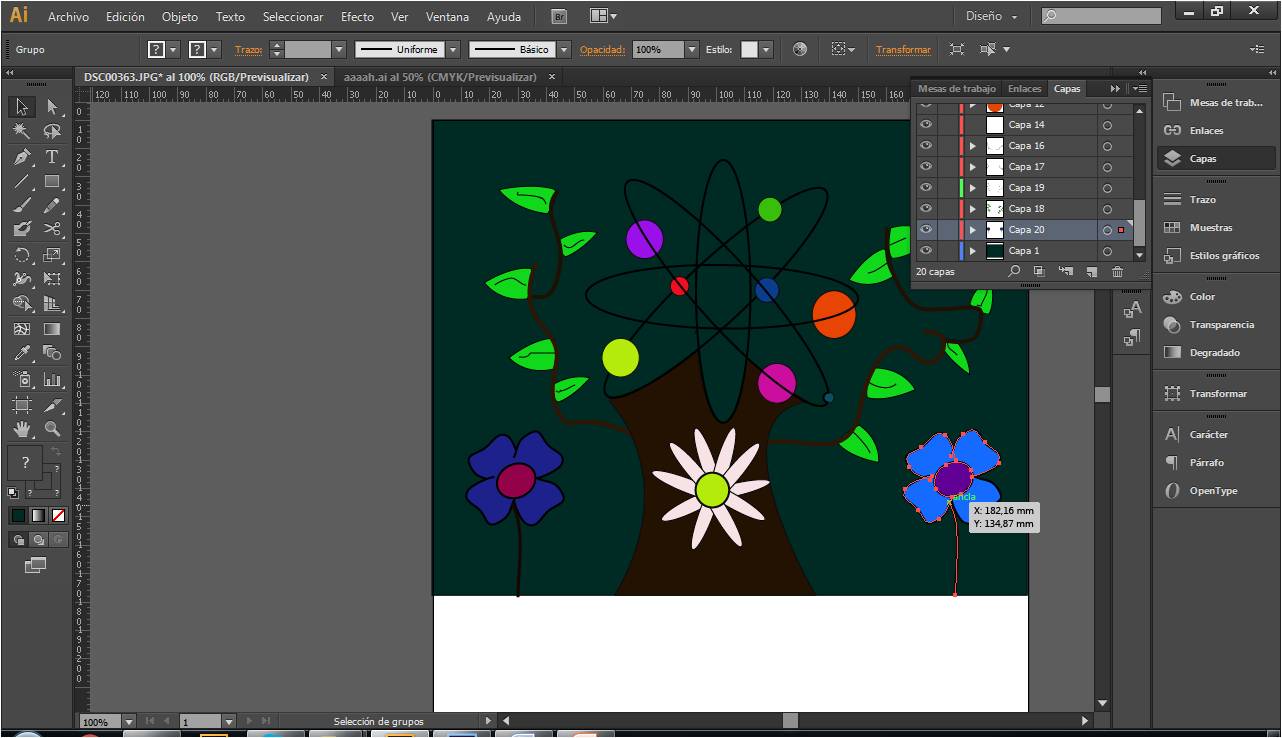Select the Eyedropper tool
1282x738 pixels.
22,353
